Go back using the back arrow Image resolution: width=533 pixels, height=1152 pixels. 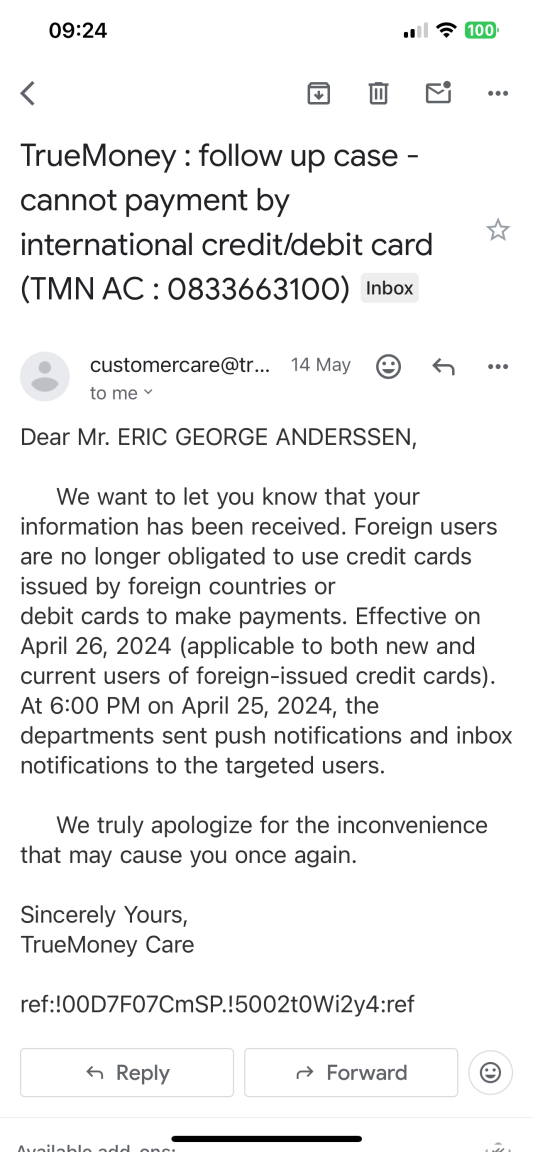click(28, 93)
